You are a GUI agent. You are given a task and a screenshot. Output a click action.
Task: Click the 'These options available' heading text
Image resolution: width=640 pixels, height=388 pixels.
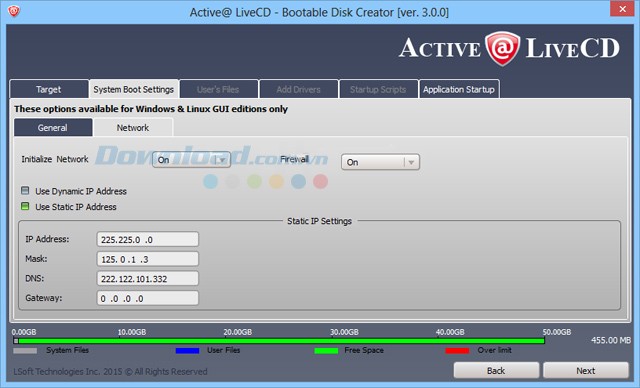151,109
